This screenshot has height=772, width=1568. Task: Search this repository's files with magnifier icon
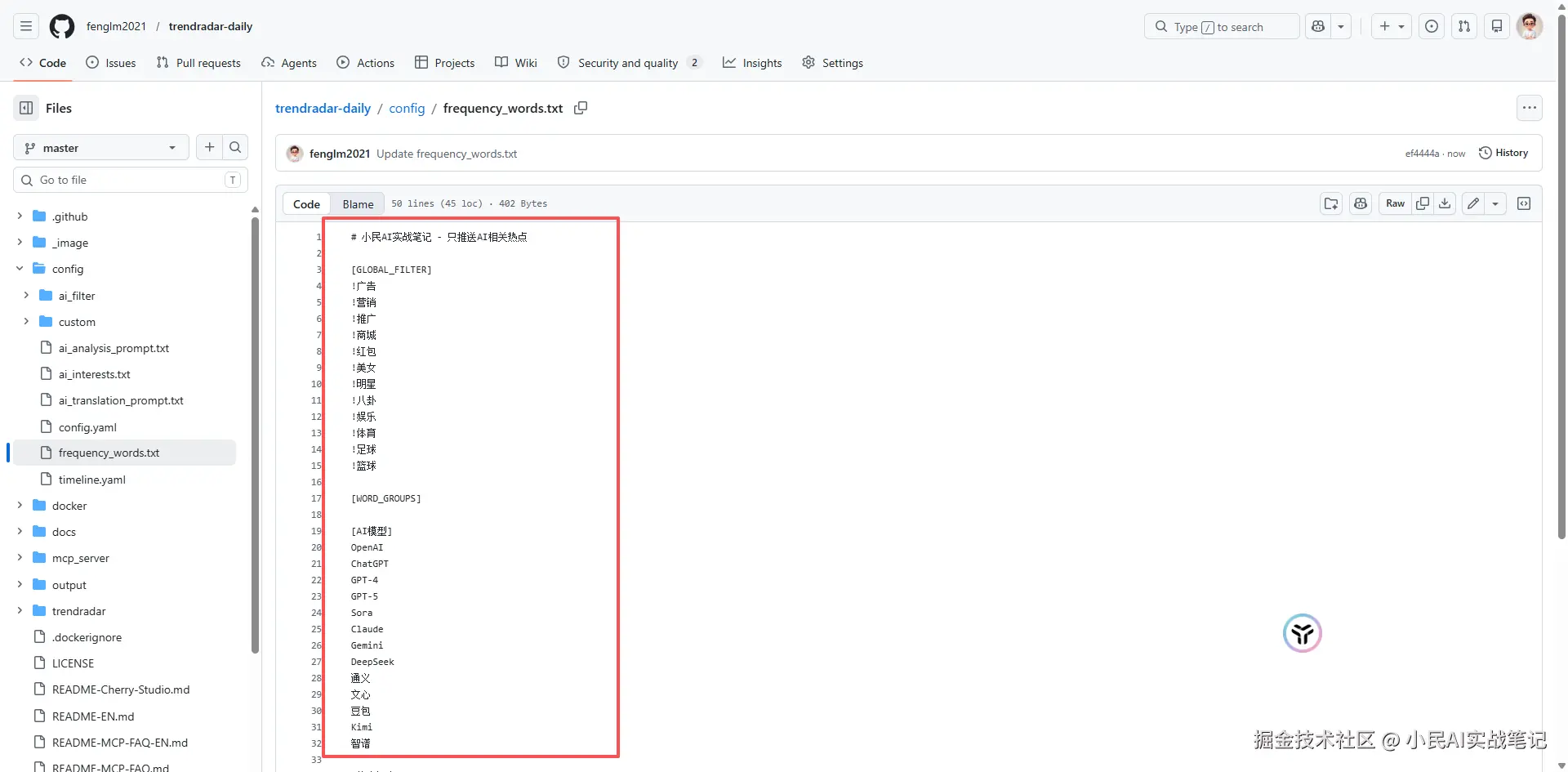tap(235, 147)
